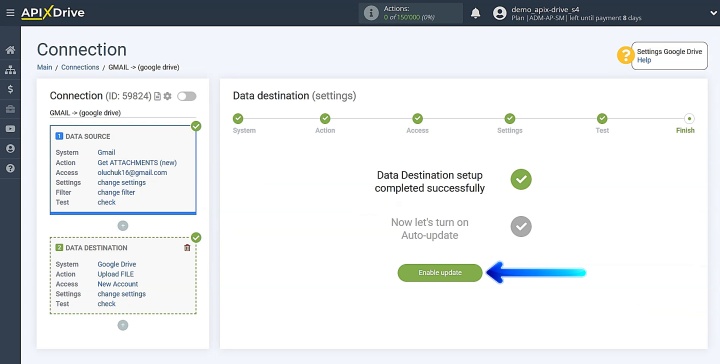Toggle the connection on/off switch
Image resolution: width=720 pixels, height=364 pixels.
pos(186,96)
